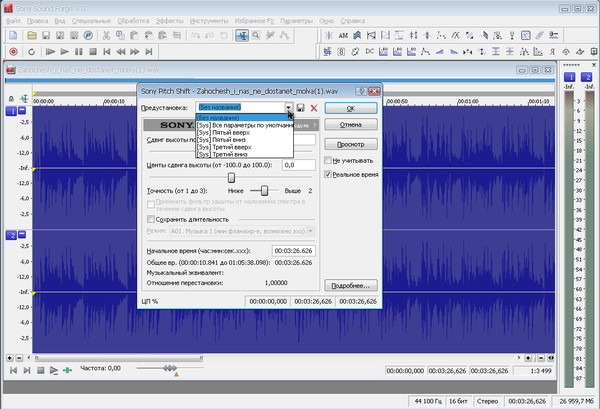This screenshot has width=600, height=409.
Task: Click Go to End in the top transport toolbar
Action: [149, 51]
